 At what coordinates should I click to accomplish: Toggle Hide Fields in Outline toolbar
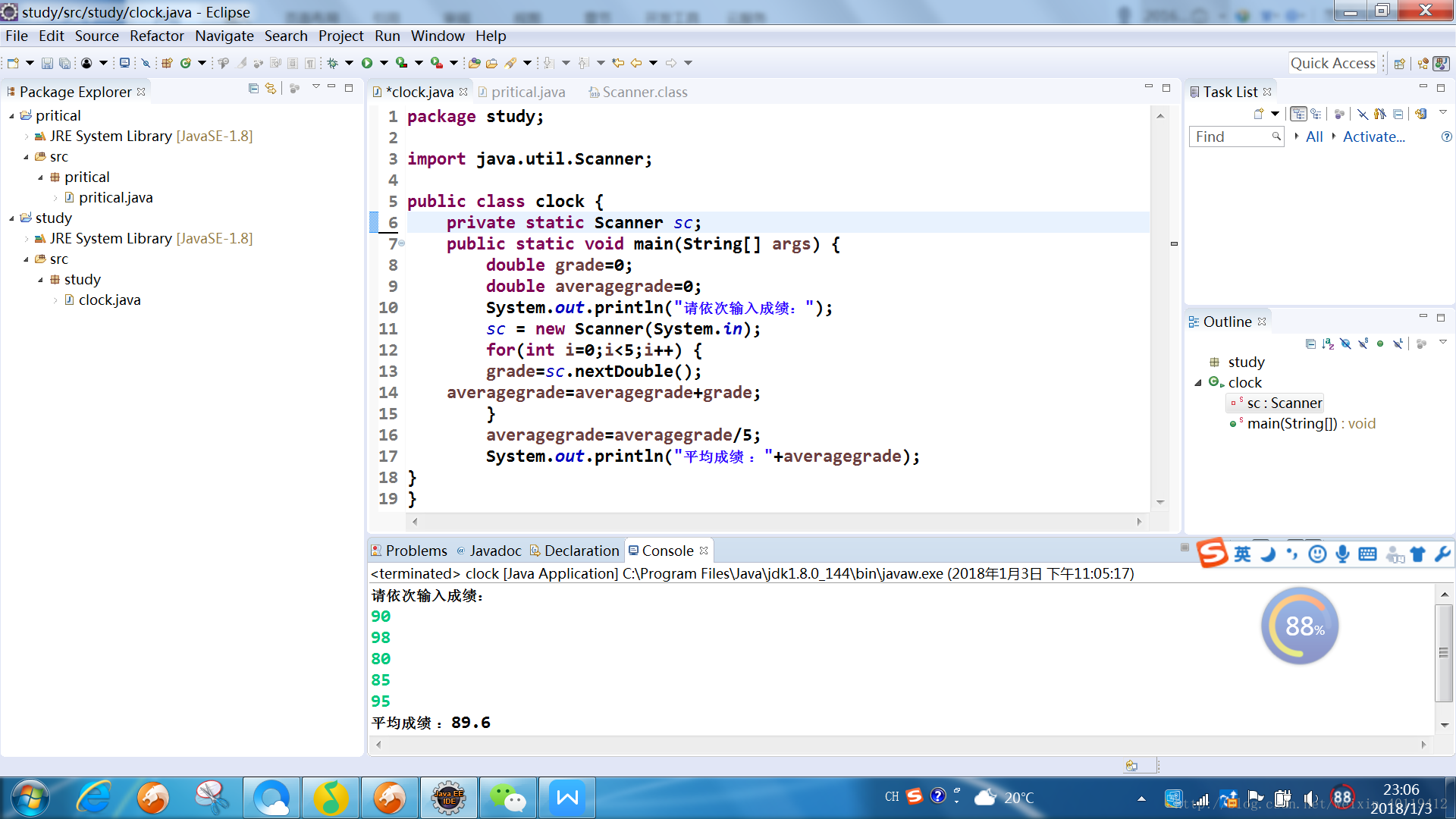coord(1345,344)
